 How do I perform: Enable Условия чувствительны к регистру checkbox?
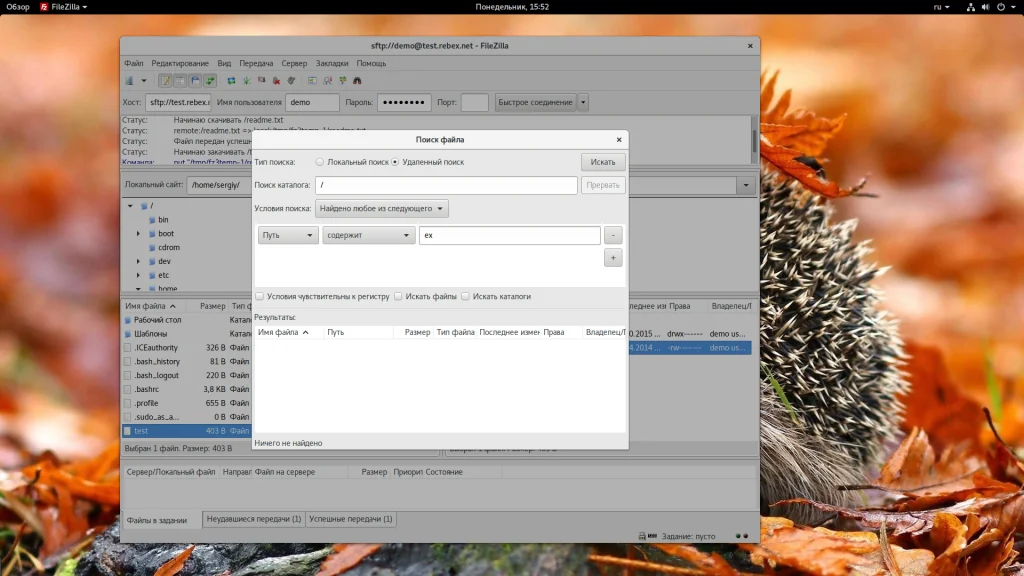point(260,296)
